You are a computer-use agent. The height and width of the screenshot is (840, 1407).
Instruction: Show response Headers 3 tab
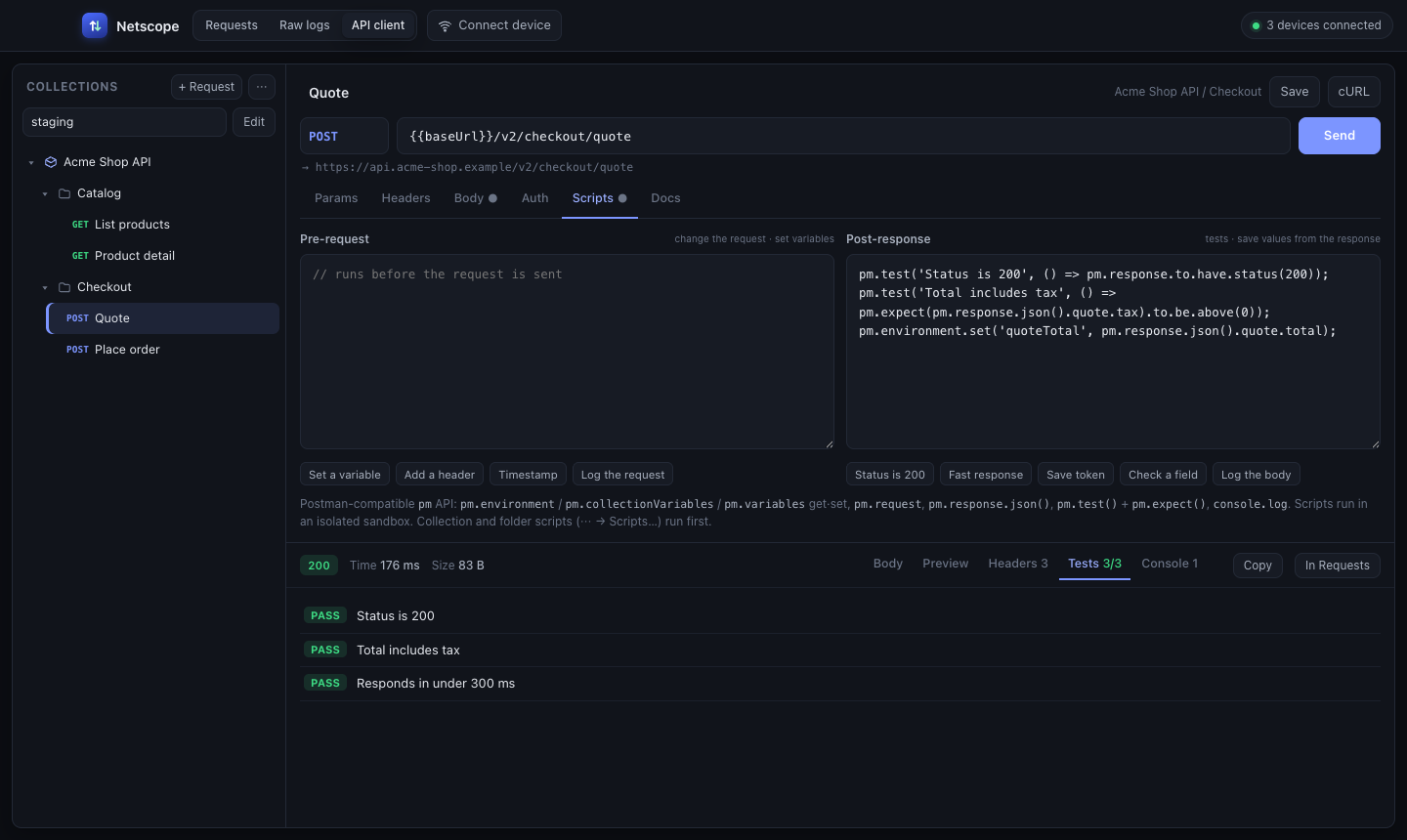tap(1018, 564)
